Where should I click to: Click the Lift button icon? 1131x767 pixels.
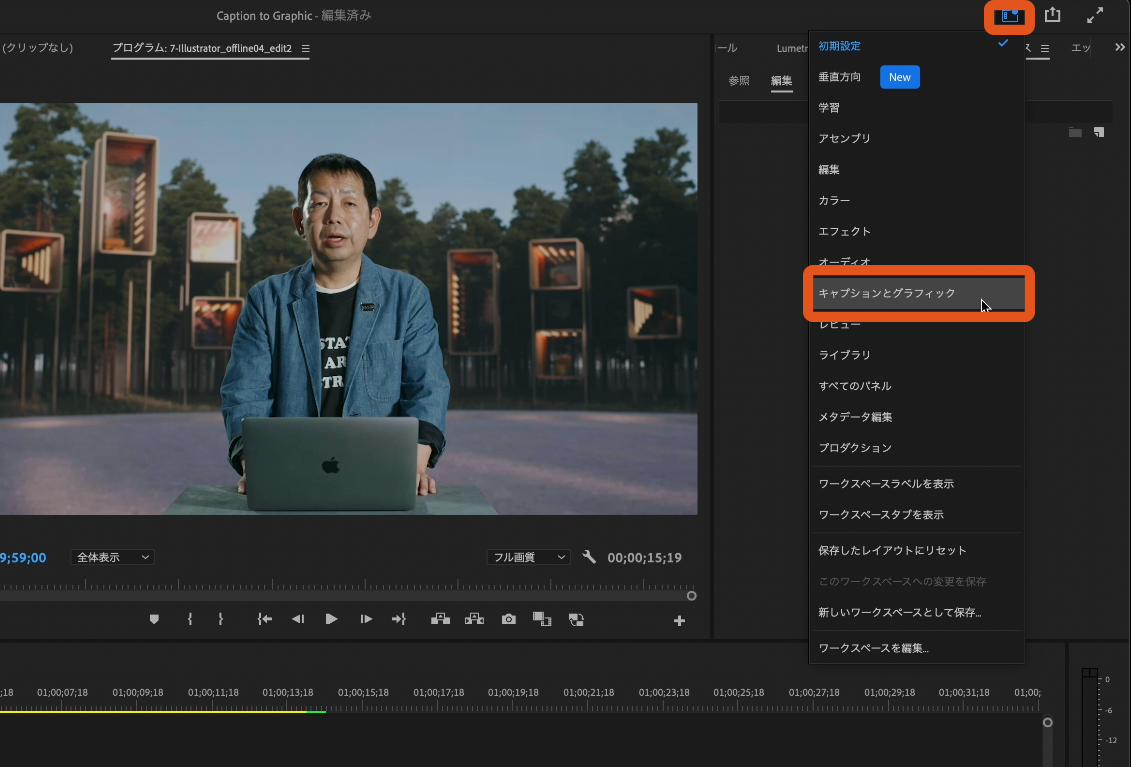pos(440,620)
